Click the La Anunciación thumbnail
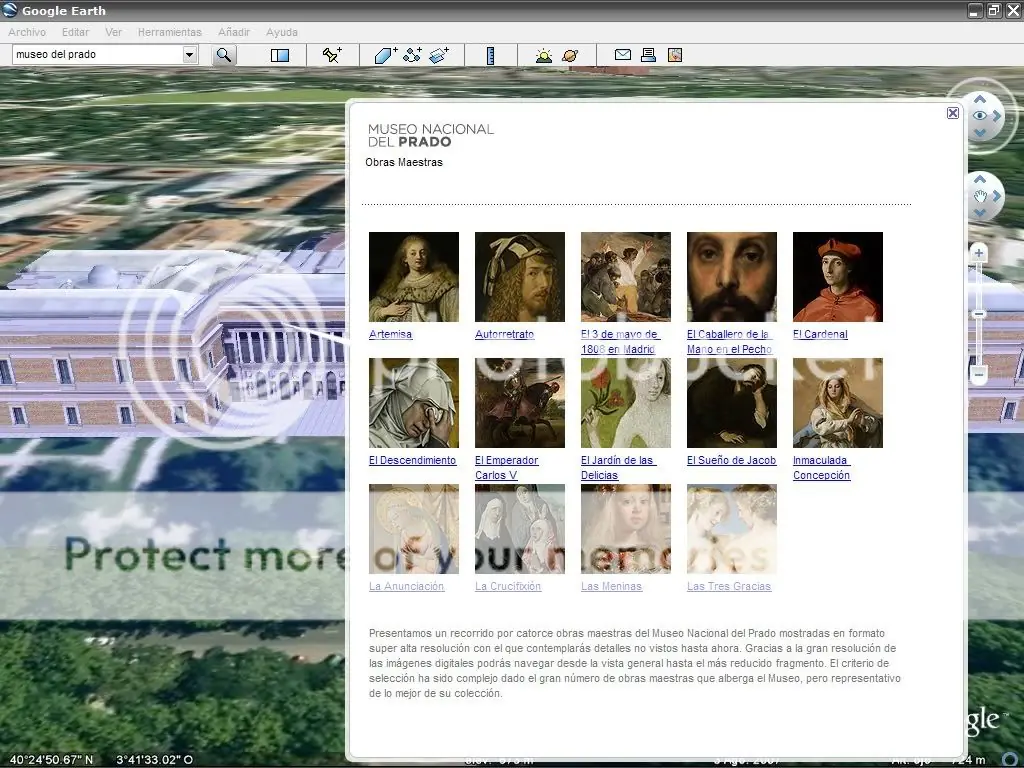The image size is (1024, 768). tap(414, 529)
